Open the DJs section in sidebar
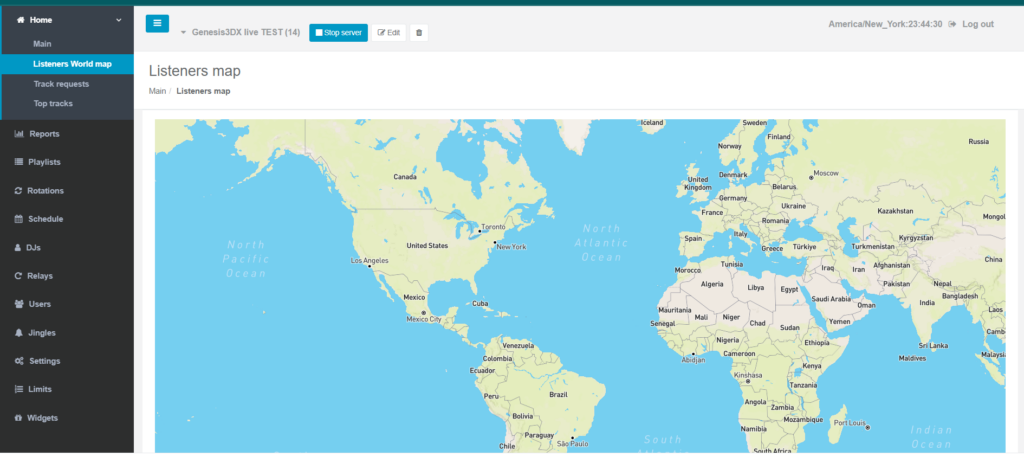This screenshot has width=1024, height=476. tap(34, 247)
